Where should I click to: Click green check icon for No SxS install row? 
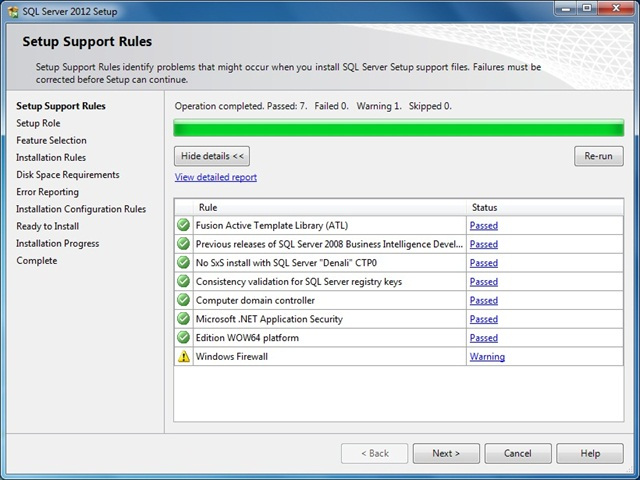coord(184,262)
